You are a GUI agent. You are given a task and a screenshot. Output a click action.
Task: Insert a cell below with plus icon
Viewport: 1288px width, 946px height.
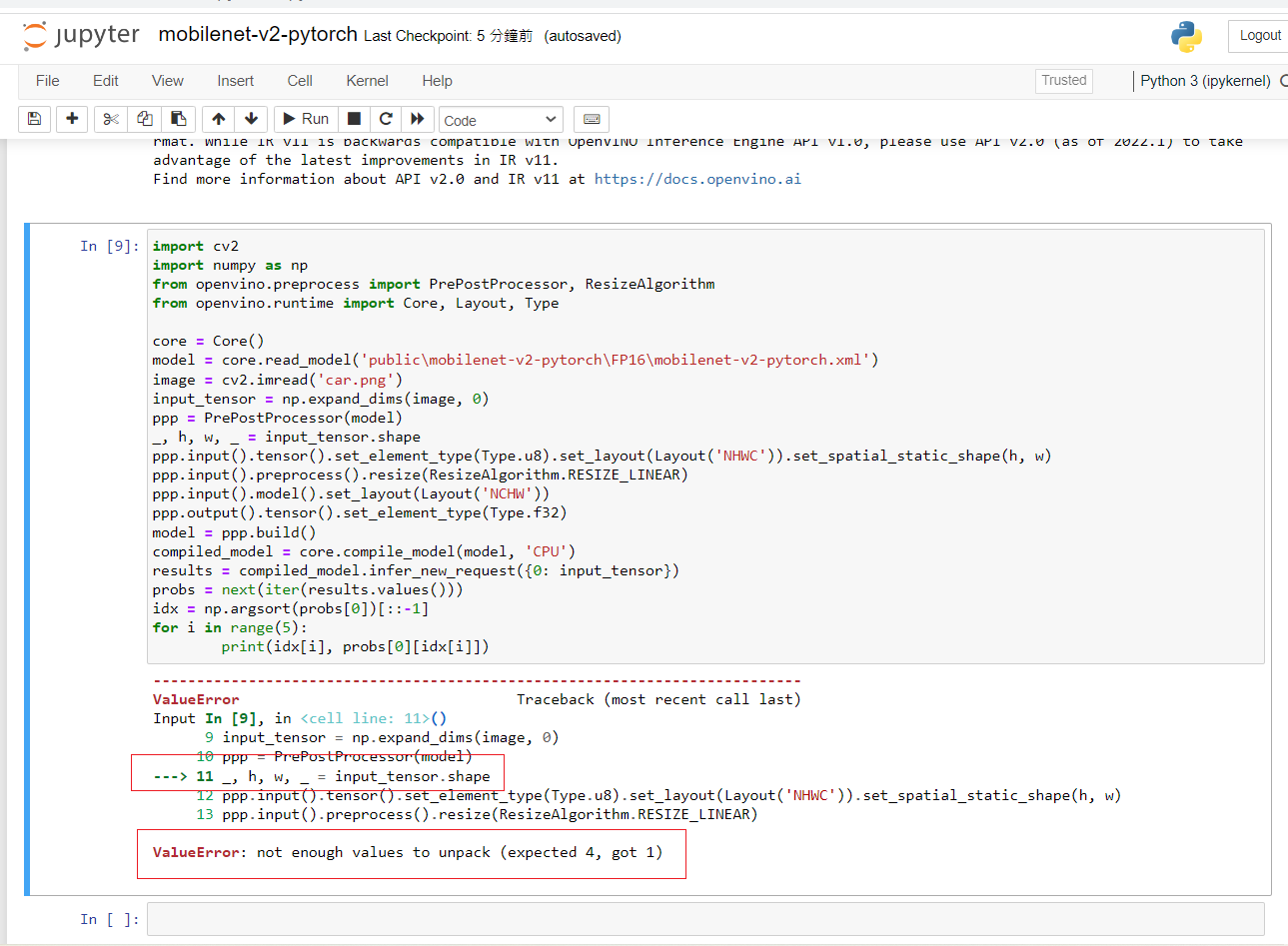tap(72, 119)
